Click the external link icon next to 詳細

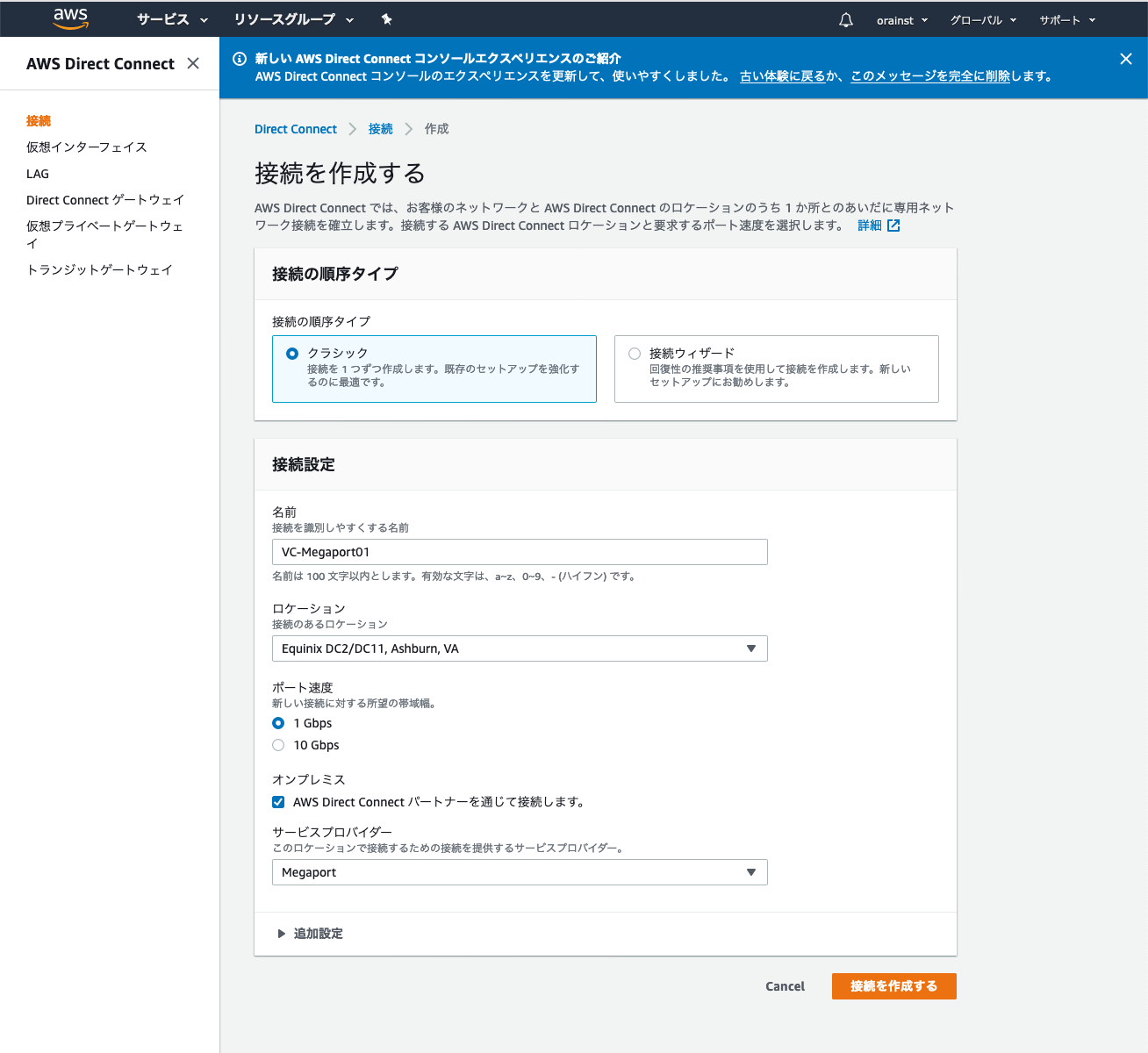[x=893, y=226]
